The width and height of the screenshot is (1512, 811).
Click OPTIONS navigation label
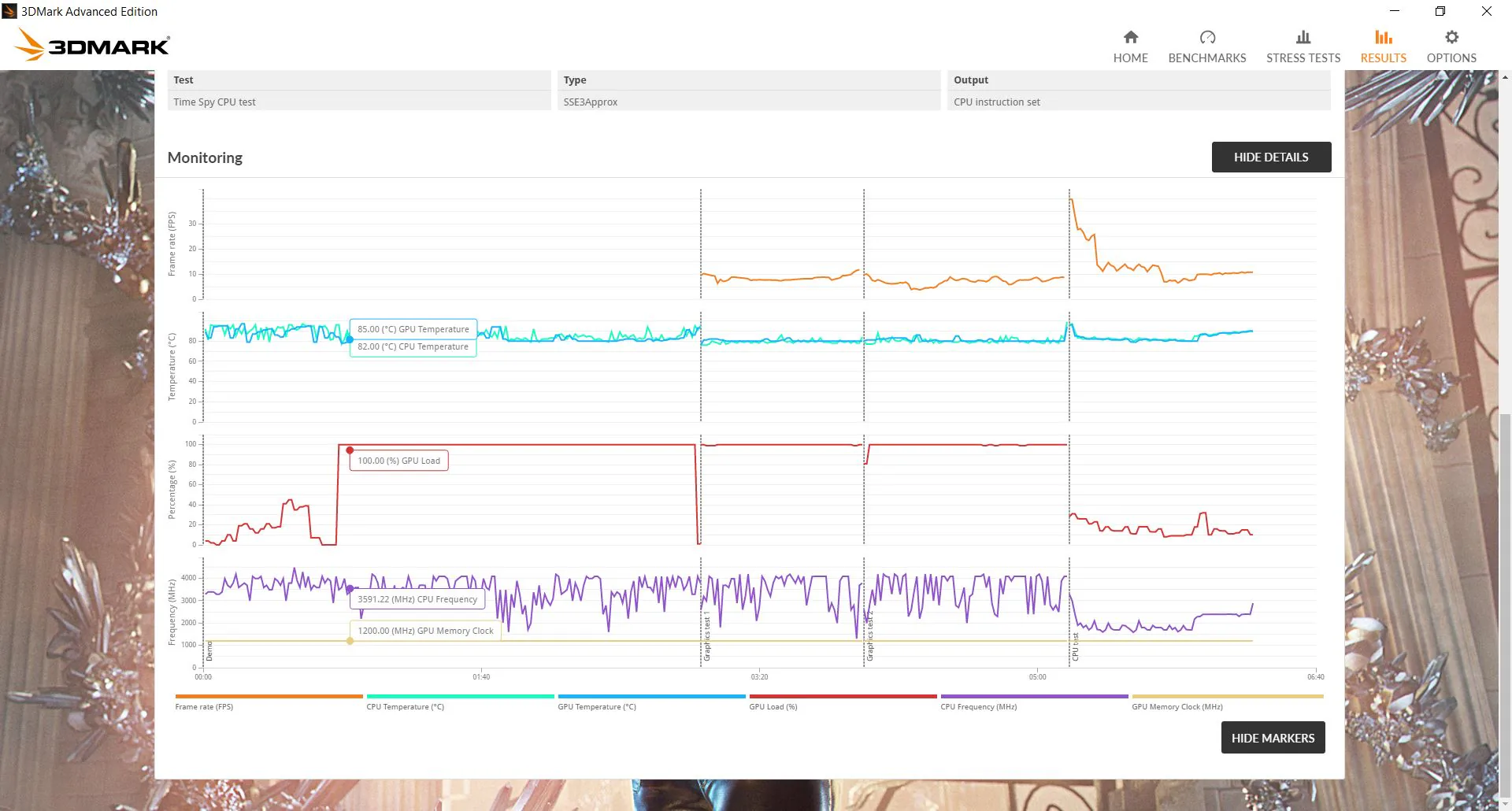(x=1451, y=57)
